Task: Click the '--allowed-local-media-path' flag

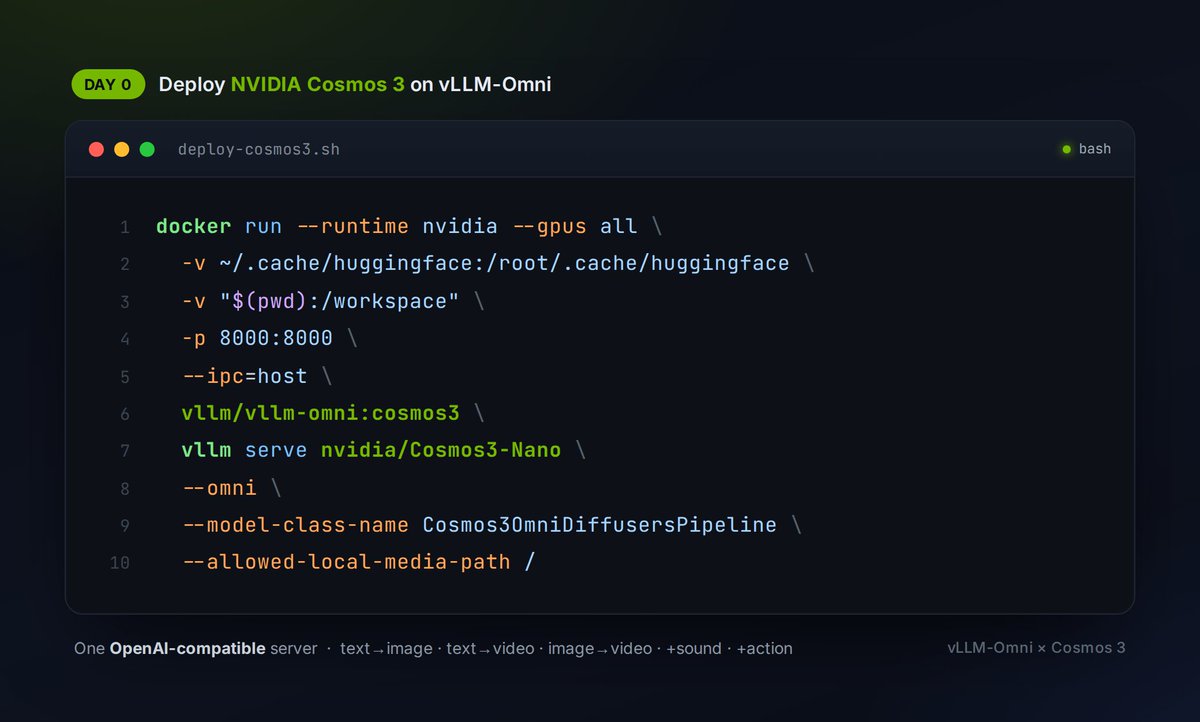Action: point(346,562)
